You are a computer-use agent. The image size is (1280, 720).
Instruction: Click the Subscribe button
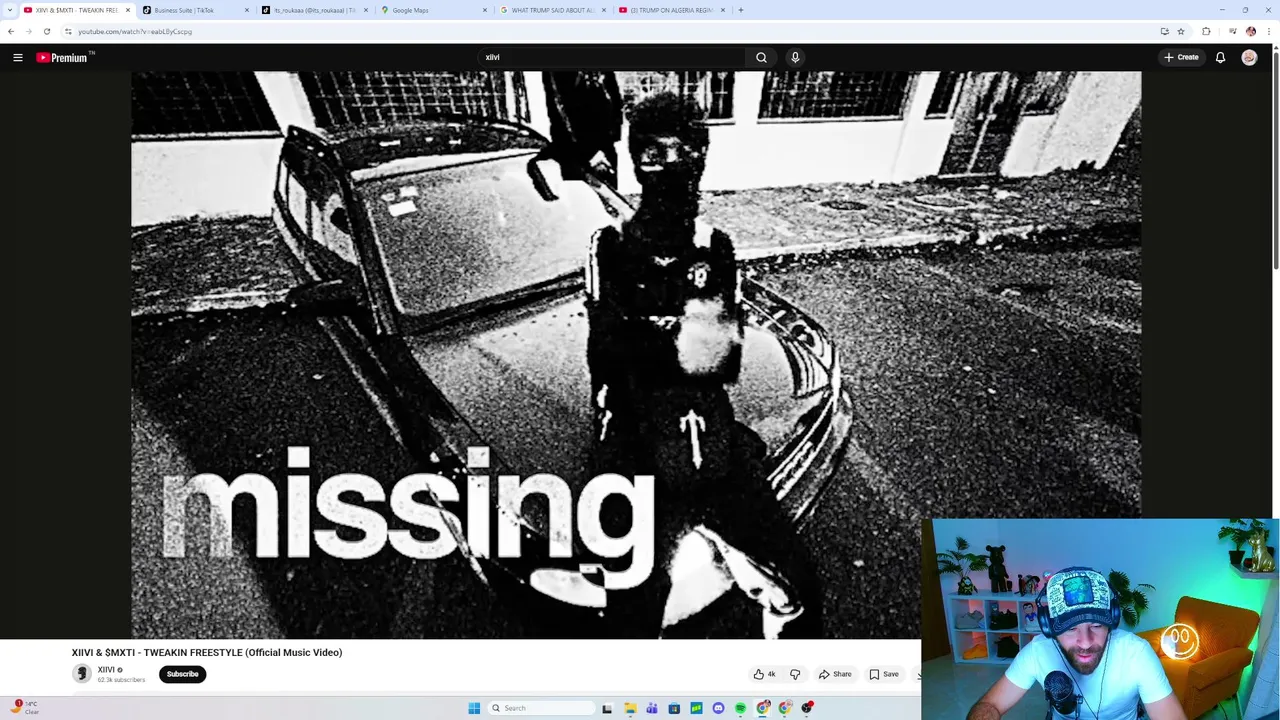pos(182,674)
